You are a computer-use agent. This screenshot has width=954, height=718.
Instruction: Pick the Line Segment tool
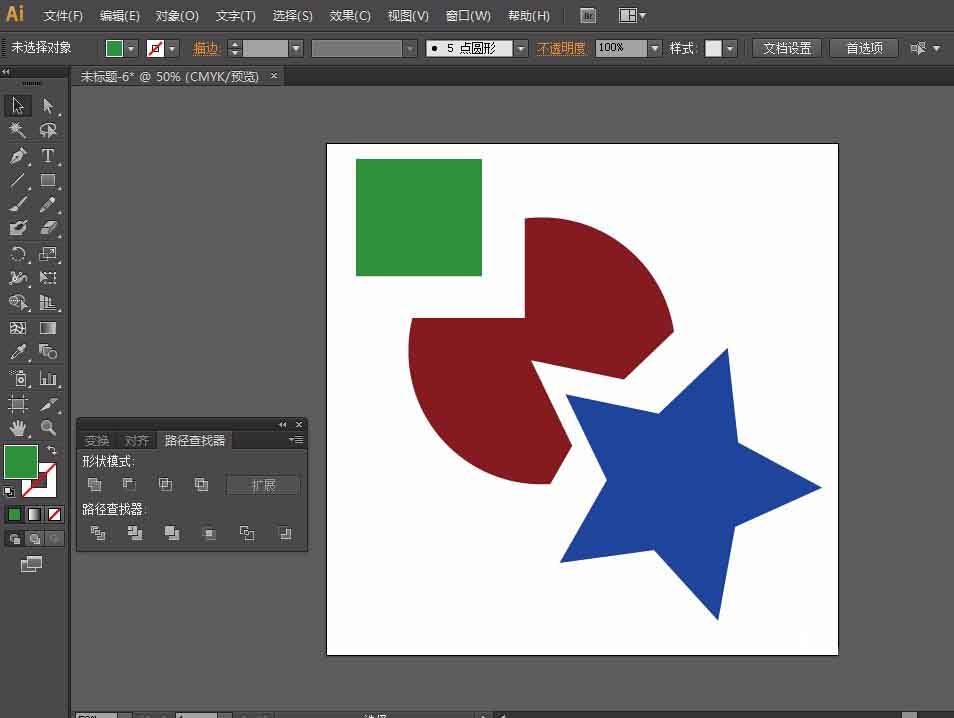pyautogui.click(x=18, y=180)
